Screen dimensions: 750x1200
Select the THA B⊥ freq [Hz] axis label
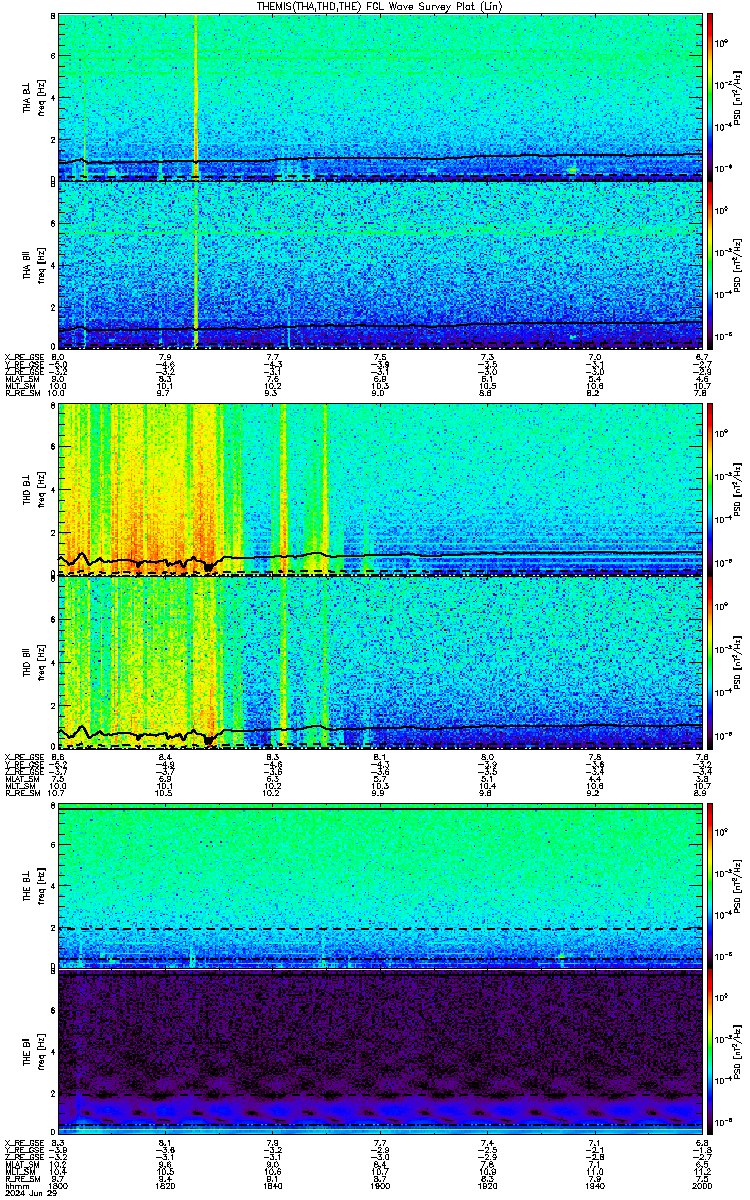(32, 97)
